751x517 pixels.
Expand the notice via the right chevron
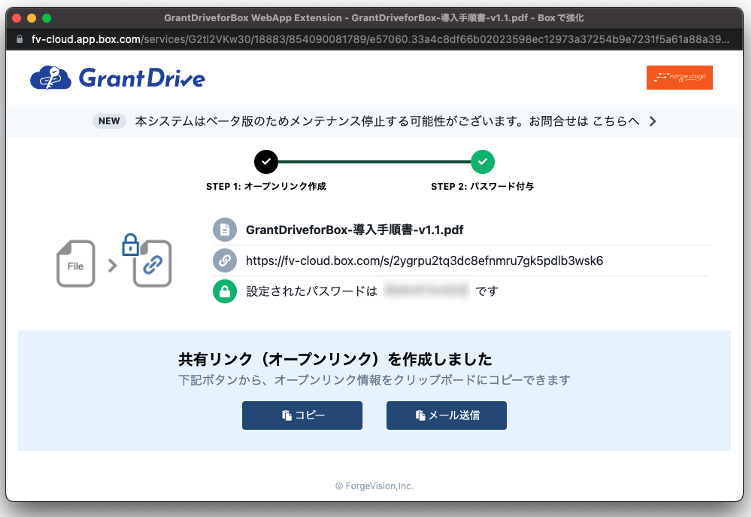click(653, 121)
